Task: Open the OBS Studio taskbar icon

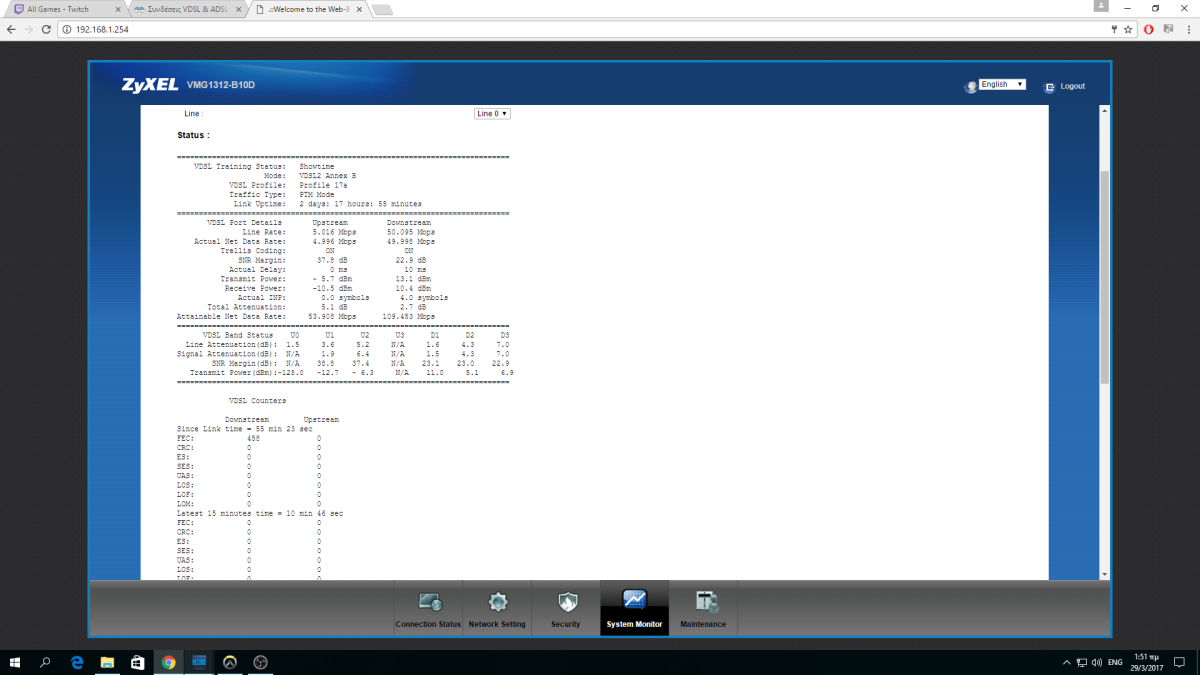Action: click(260, 662)
